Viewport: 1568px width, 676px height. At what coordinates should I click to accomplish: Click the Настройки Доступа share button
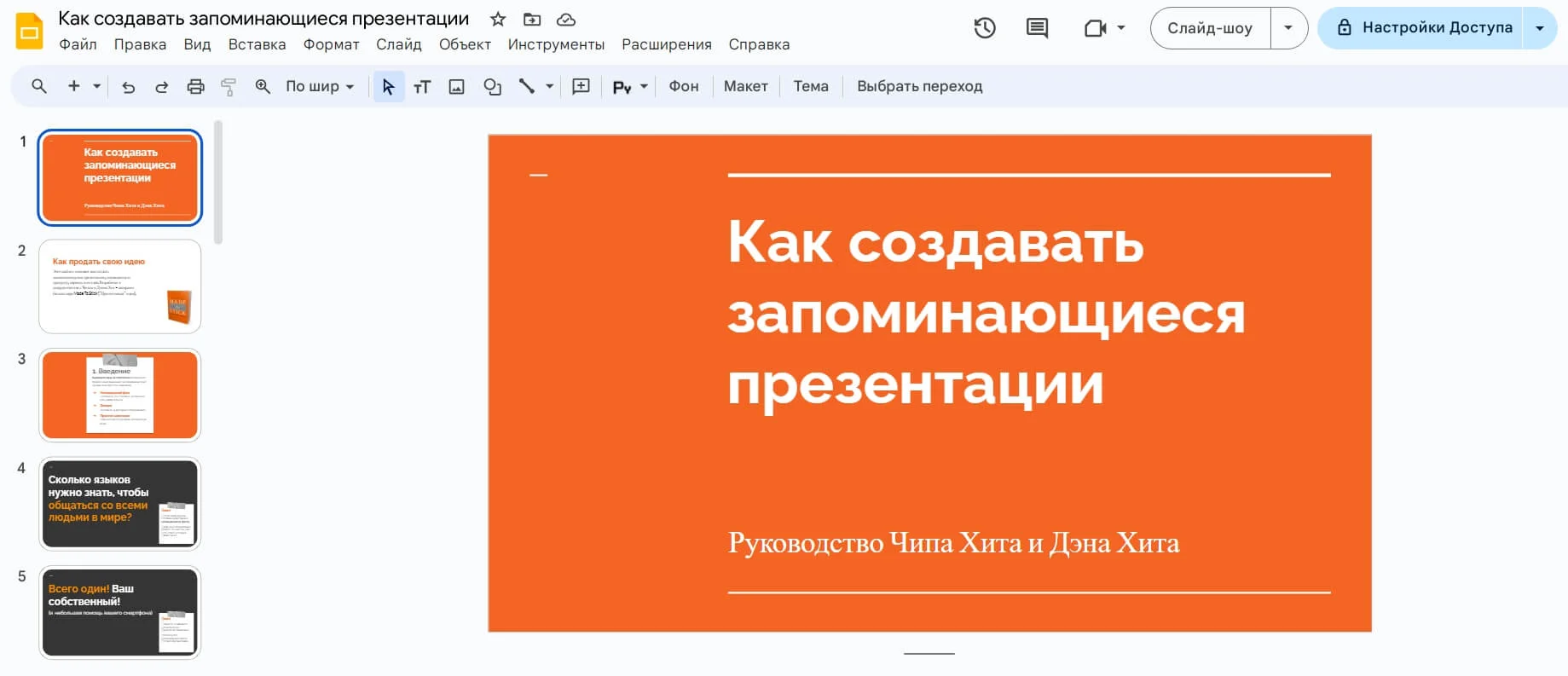(x=1425, y=27)
